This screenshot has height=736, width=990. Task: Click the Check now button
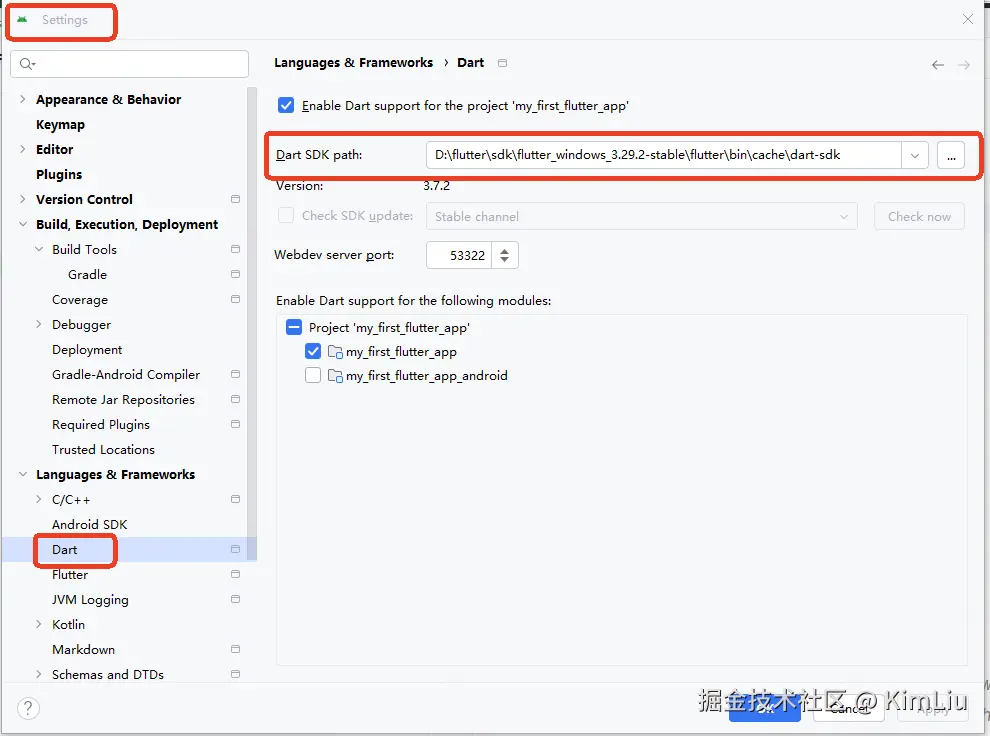(x=919, y=217)
